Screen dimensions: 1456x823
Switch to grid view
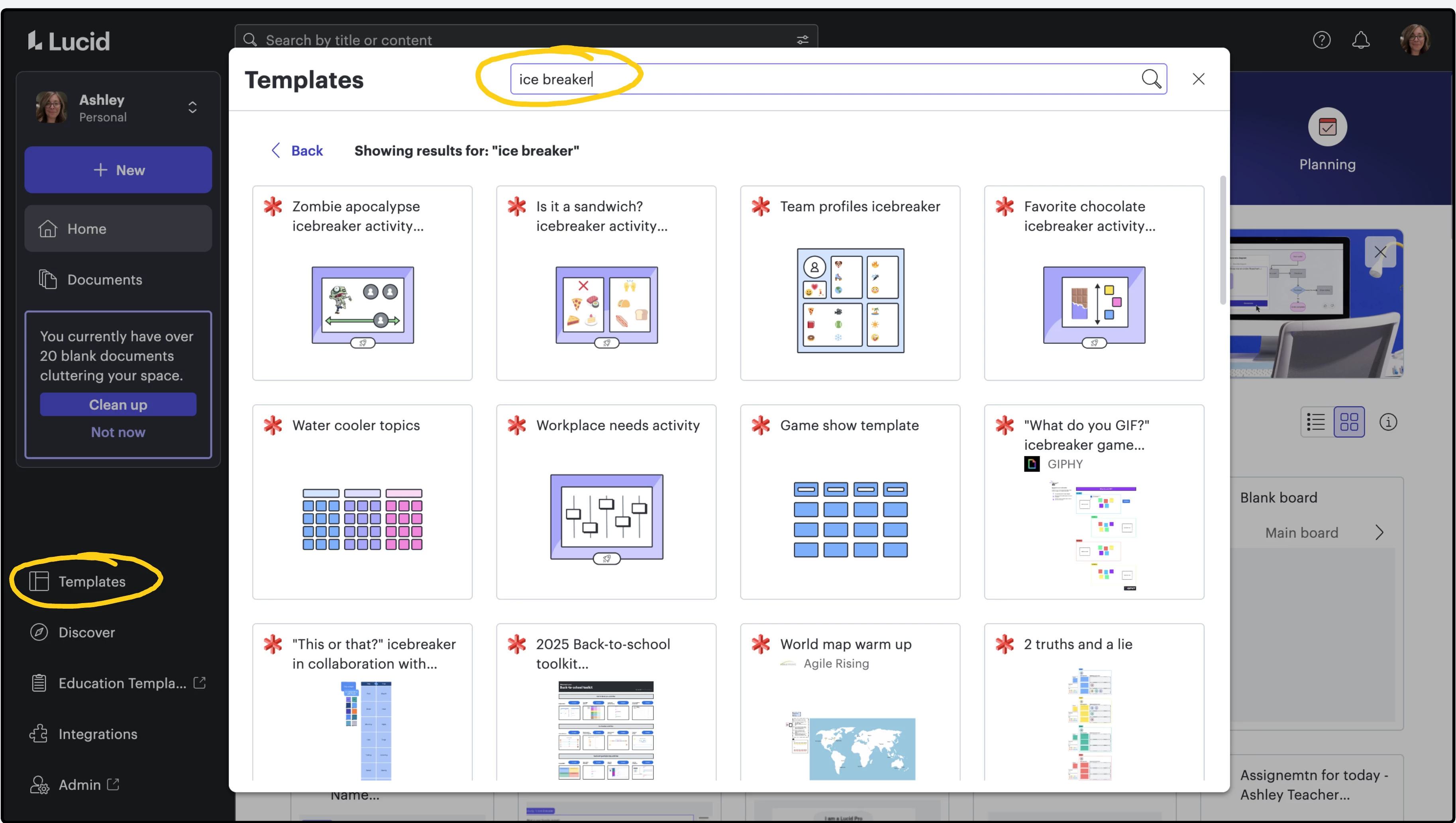pyautogui.click(x=1348, y=422)
